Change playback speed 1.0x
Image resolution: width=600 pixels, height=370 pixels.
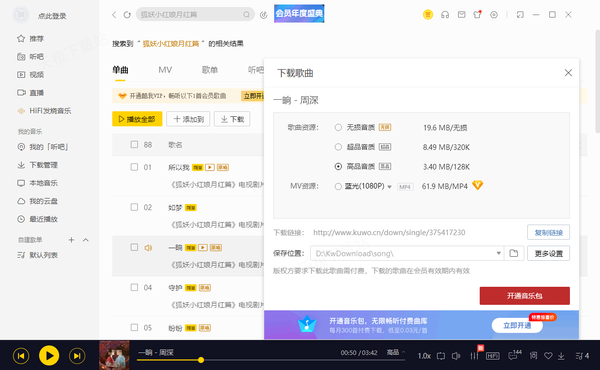pos(424,356)
